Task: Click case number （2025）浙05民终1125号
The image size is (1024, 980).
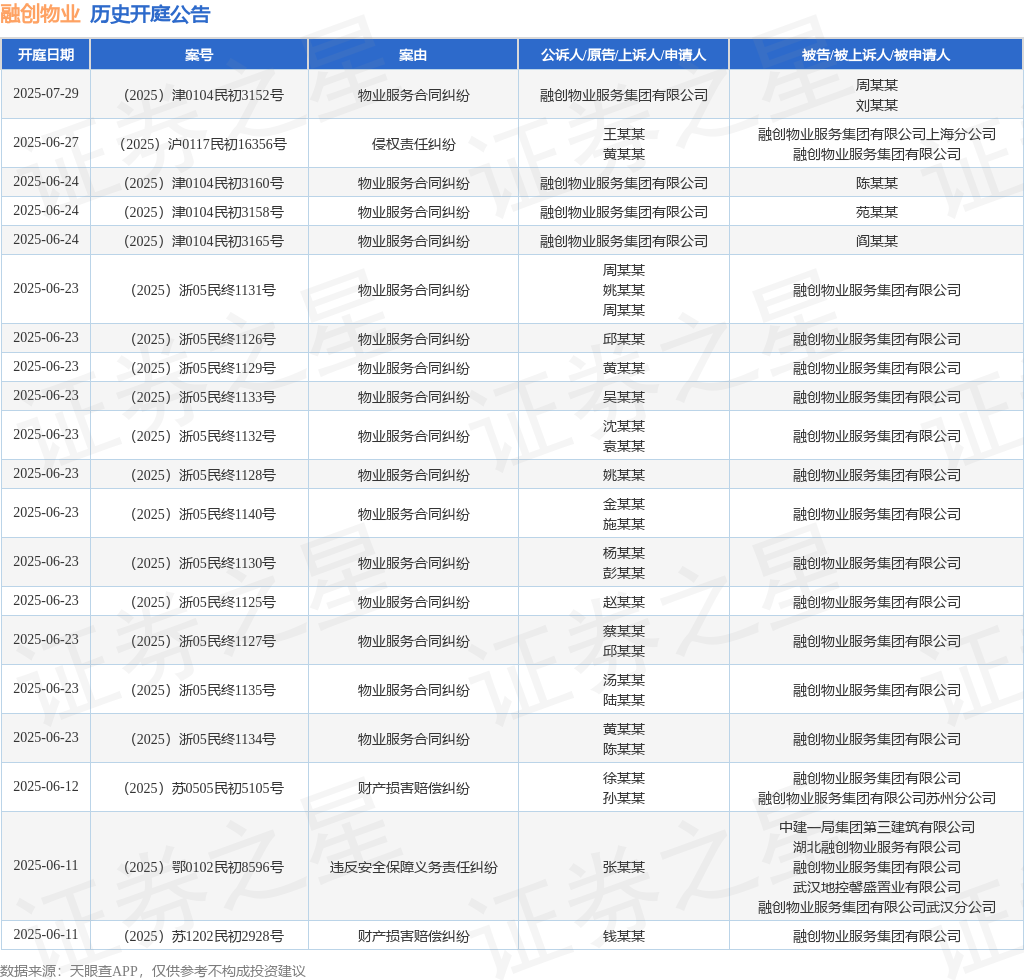Action: point(204,602)
